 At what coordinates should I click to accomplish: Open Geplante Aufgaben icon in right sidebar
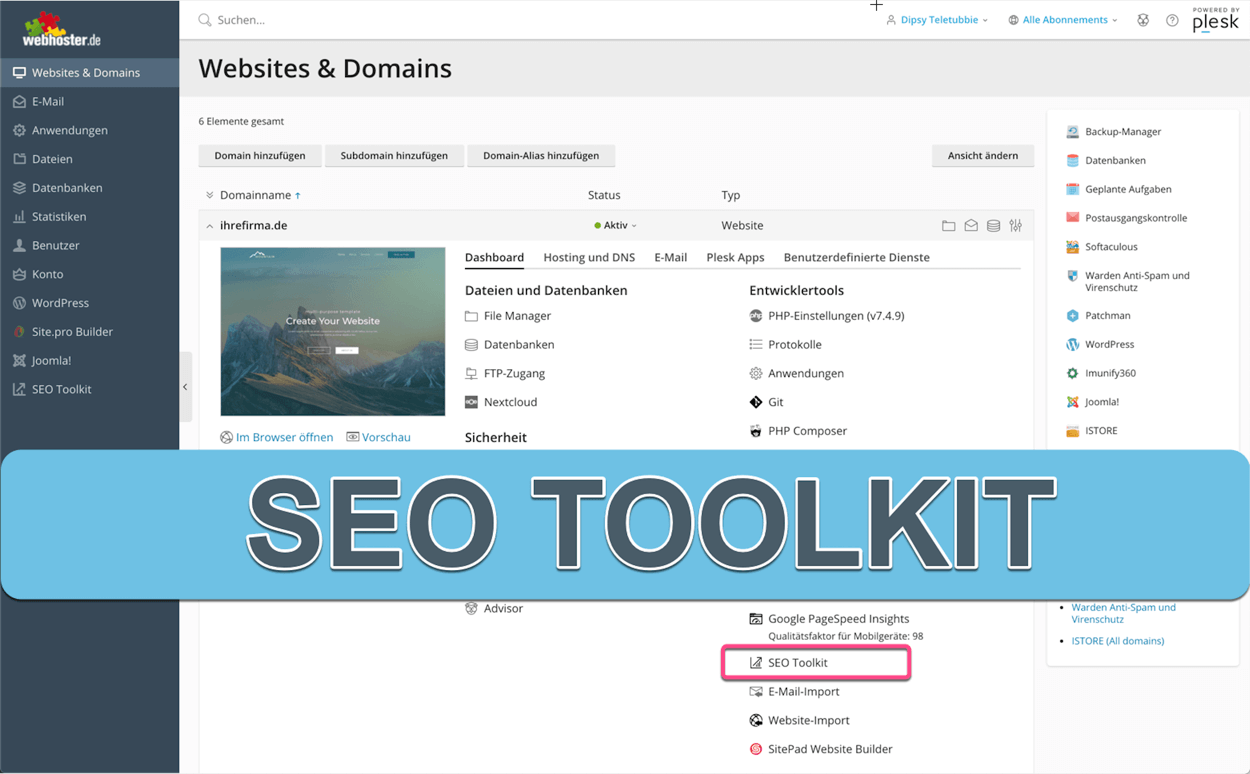[x=1072, y=189]
